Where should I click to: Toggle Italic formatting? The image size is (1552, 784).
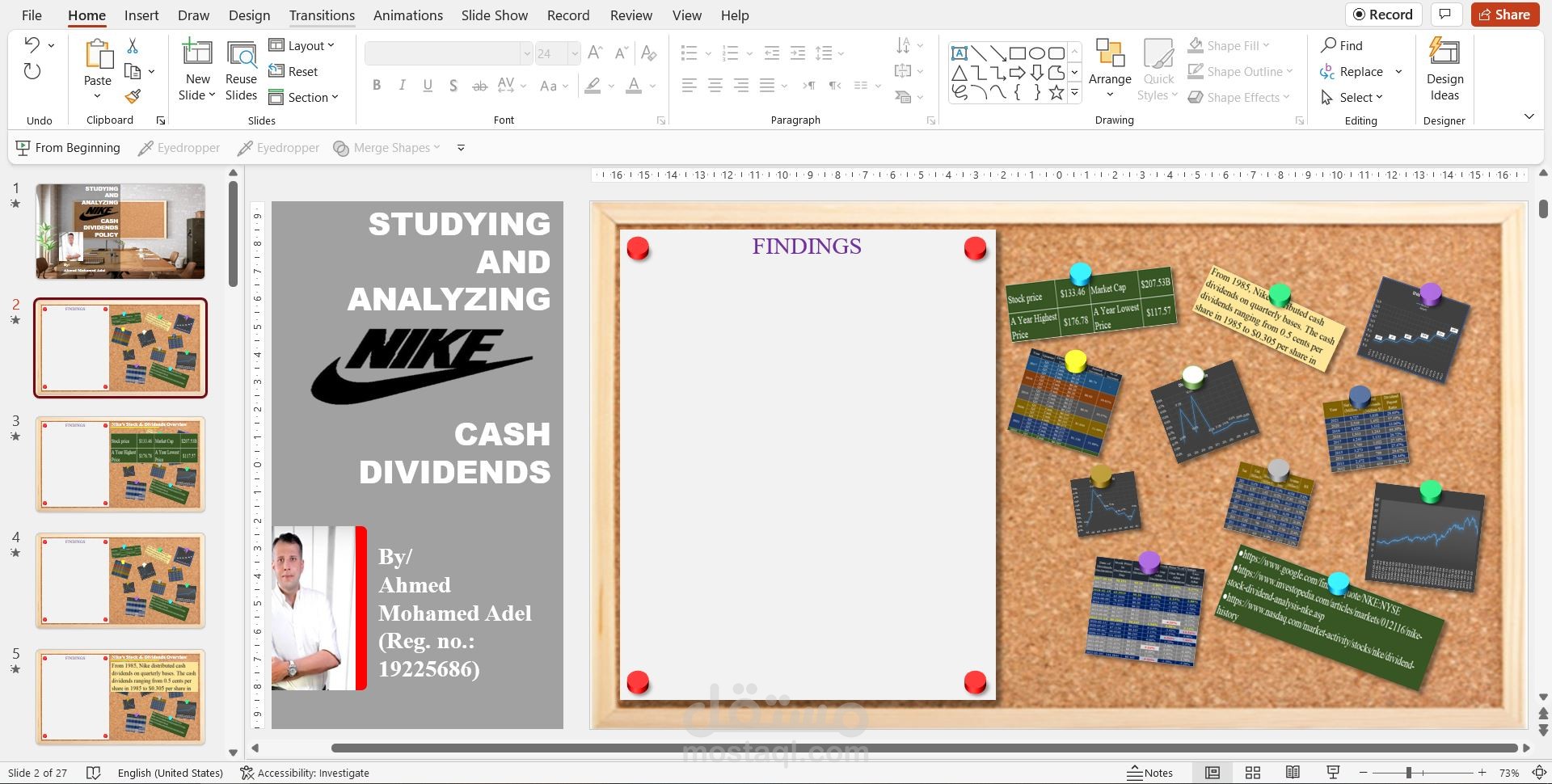click(402, 86)
